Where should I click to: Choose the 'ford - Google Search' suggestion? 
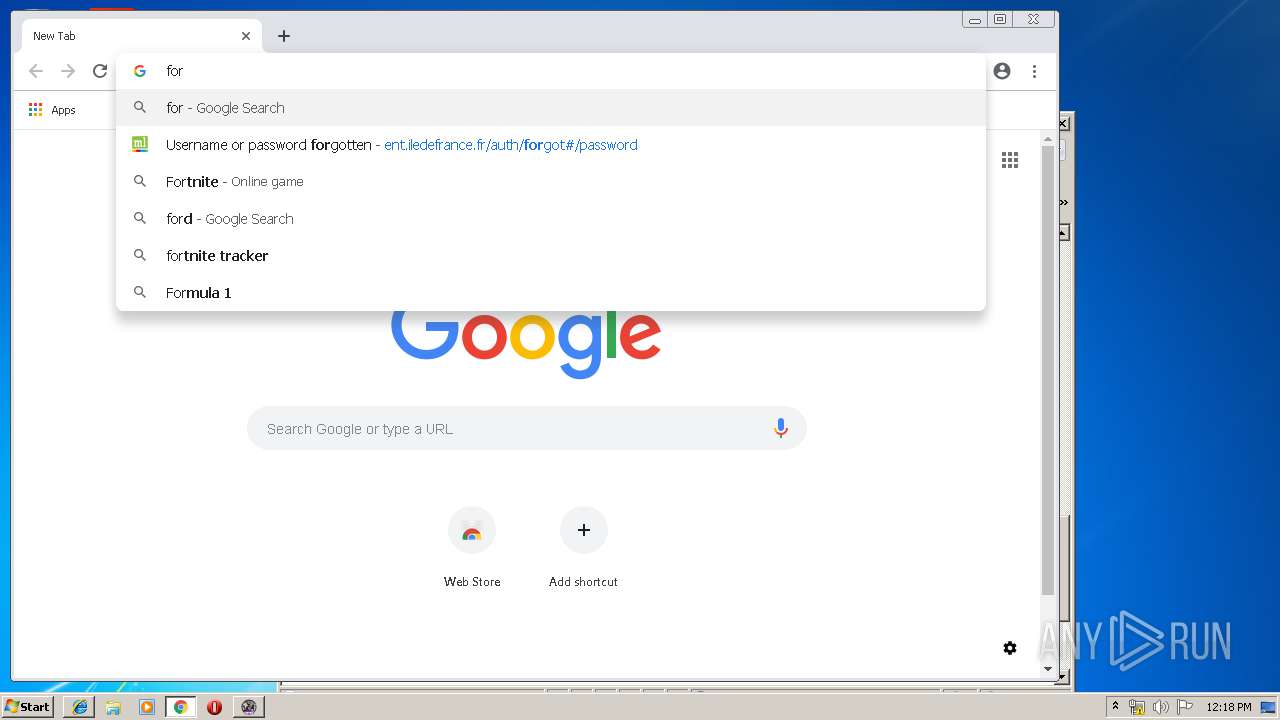[x=551, y=219]
